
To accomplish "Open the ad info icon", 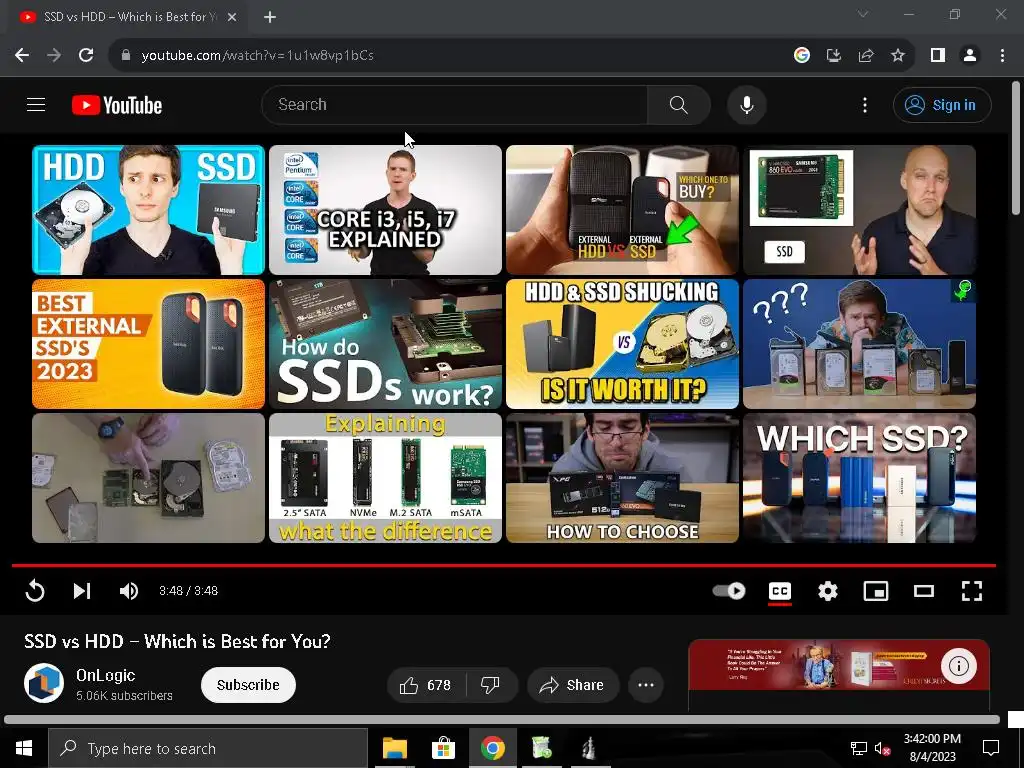I will click(958, 666).
